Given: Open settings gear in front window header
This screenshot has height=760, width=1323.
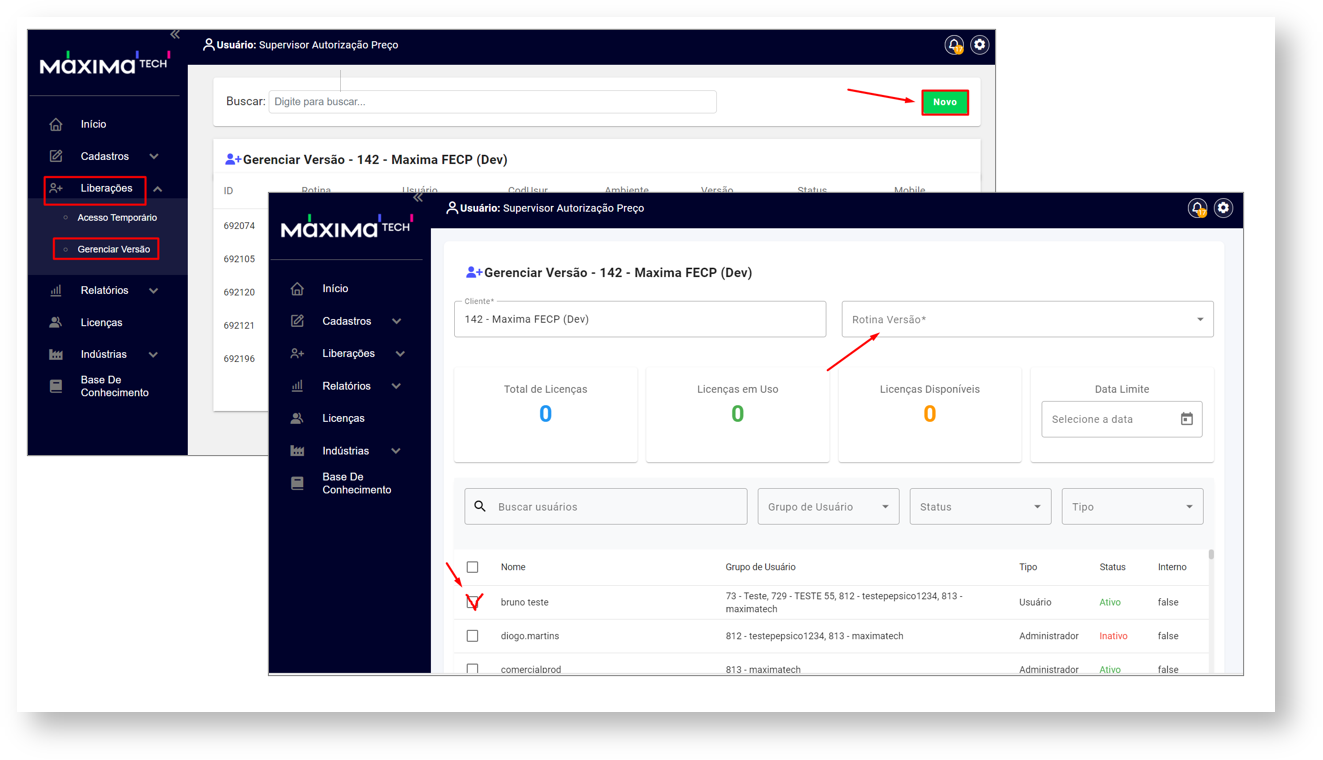Looking at the screenshot, I should click(1223, 208).
